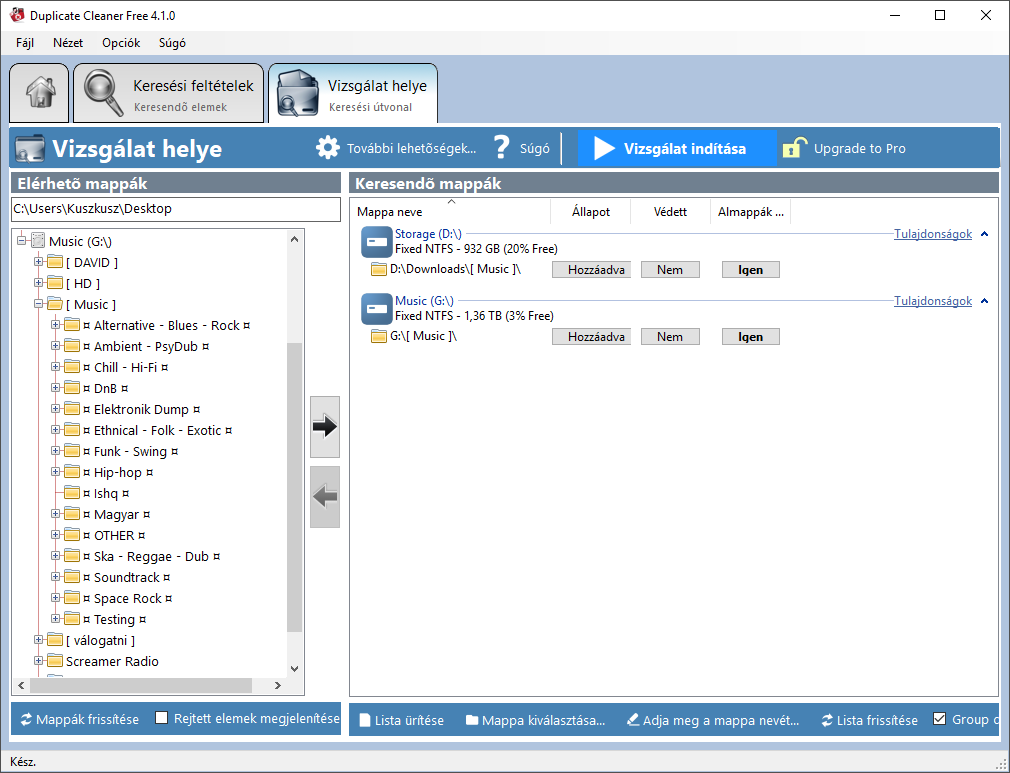The width and height of the screenshot is (1010, 773).
Task: Collapse the Music (G:\) tree root
Action: tap(21, 240)
